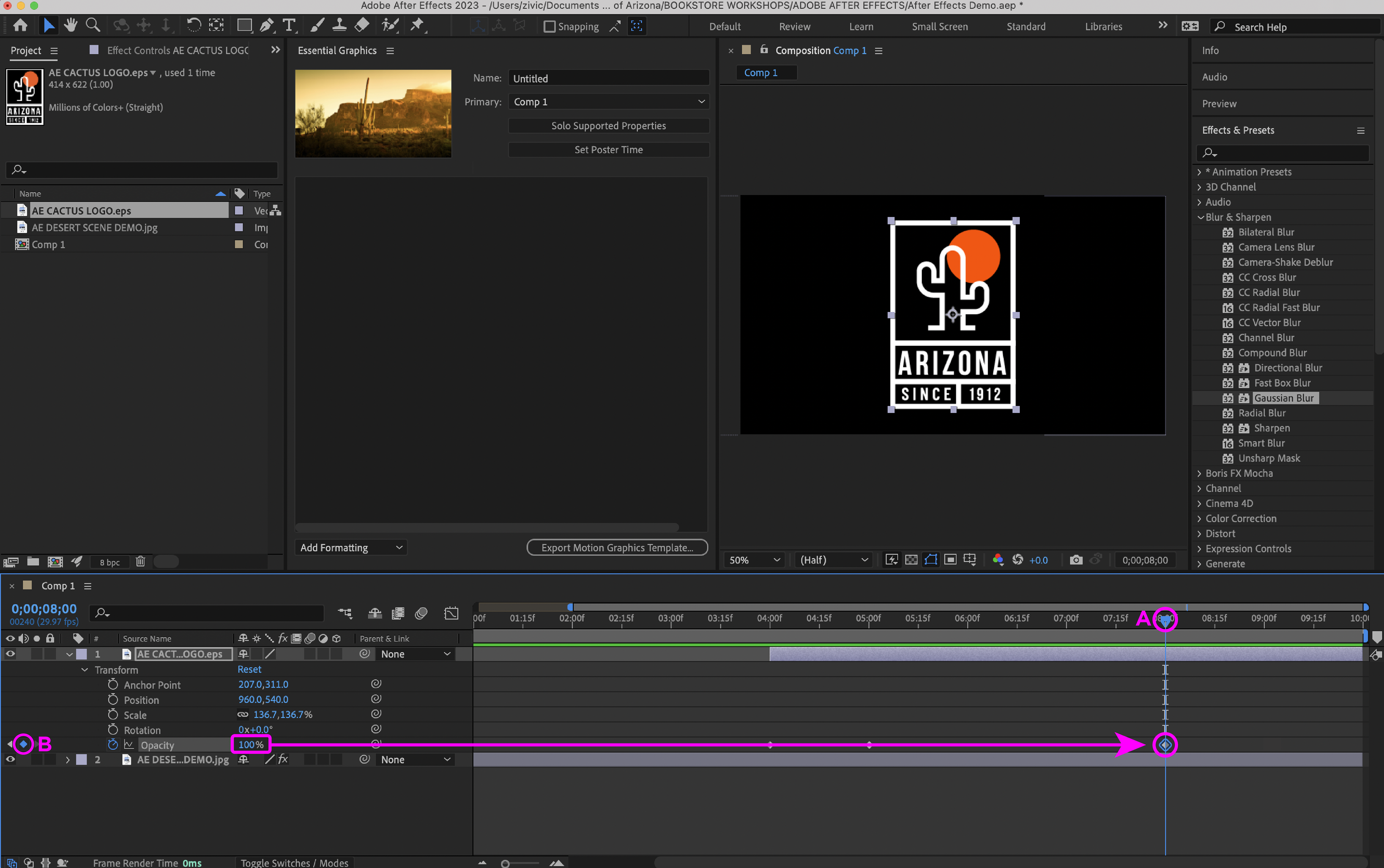
Task: Select the Pen tool in toolbar
Action: tap(266, 25)
